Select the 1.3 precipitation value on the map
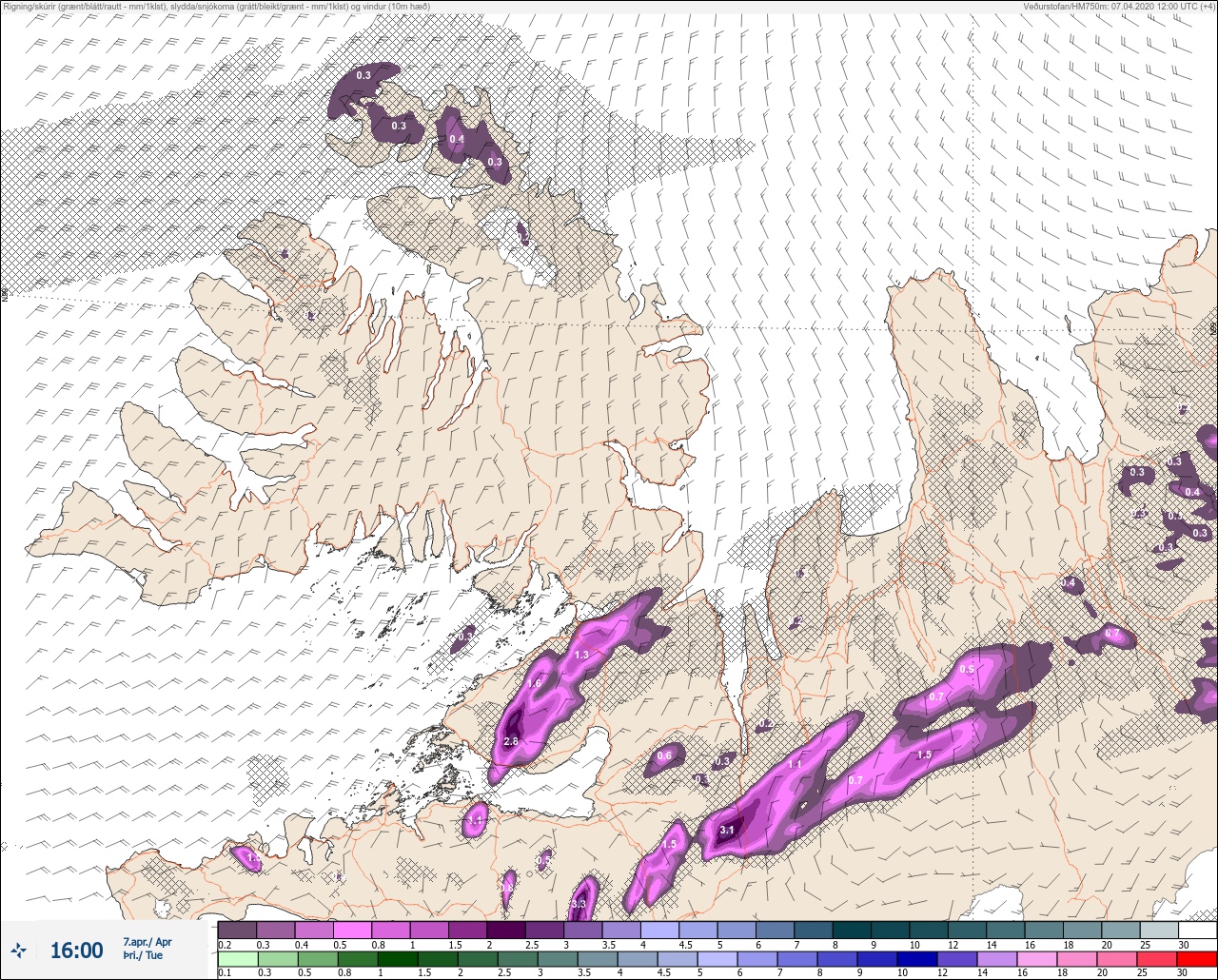This screenshot has height=980, width=1218. coord(582,656)
